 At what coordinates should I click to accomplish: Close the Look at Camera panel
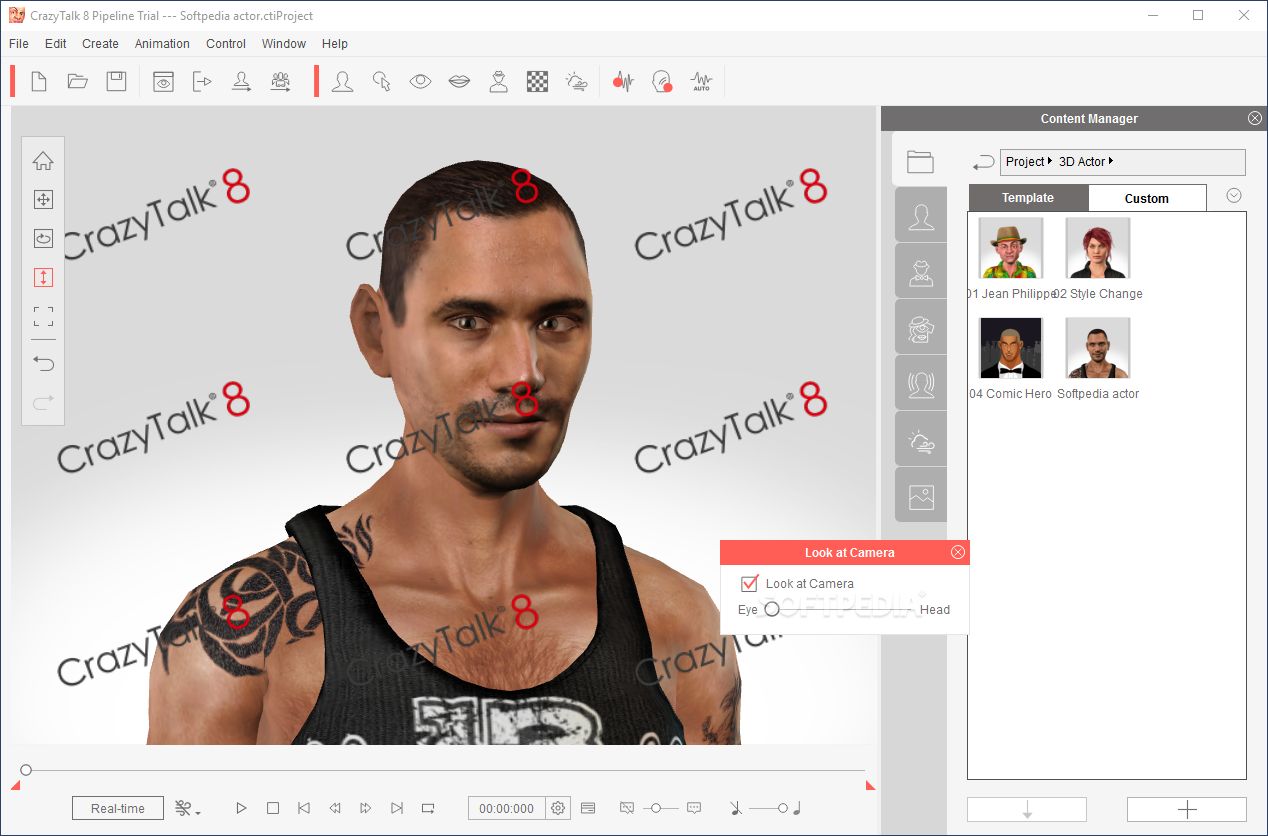[x=958, y=552]
